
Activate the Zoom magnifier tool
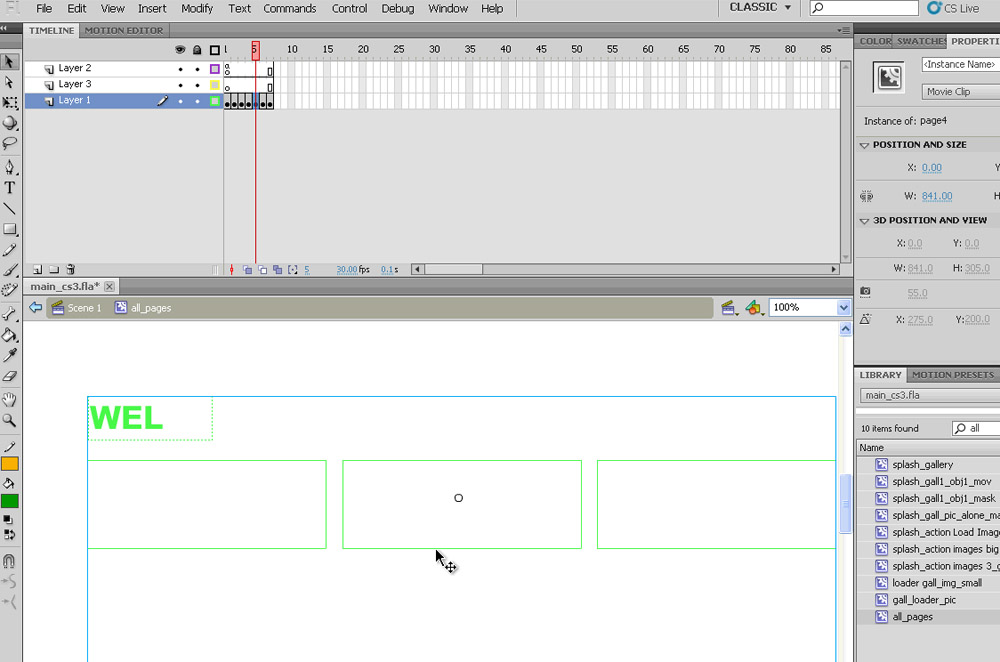pyautogui.click(x=10, y=421)
